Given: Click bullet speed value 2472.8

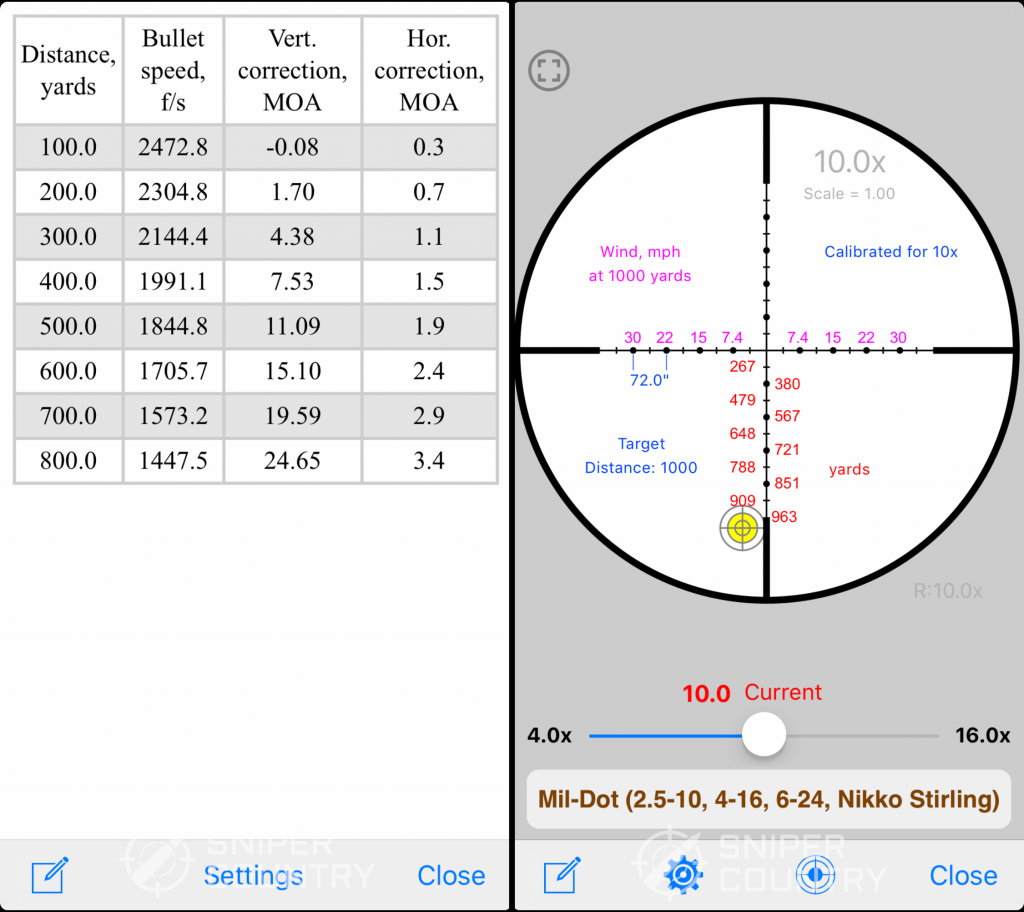Looking at the screenshot, I should point(173,147).
